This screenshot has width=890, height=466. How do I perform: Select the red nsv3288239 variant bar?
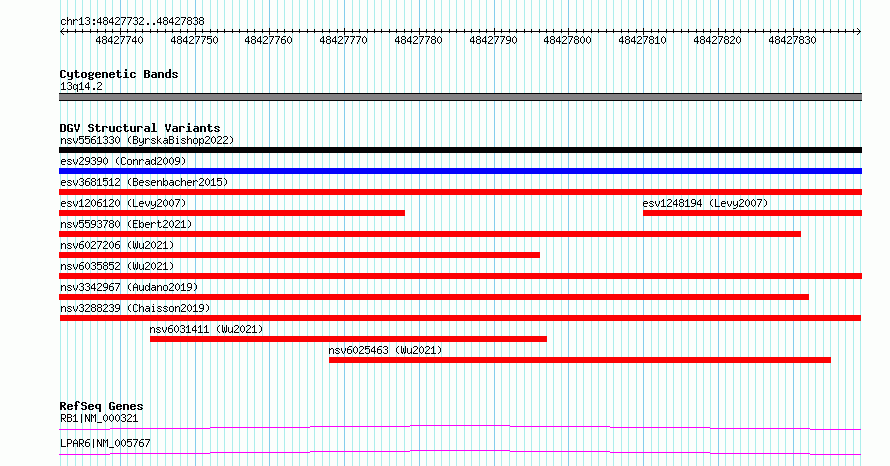[x=460, y=318]
